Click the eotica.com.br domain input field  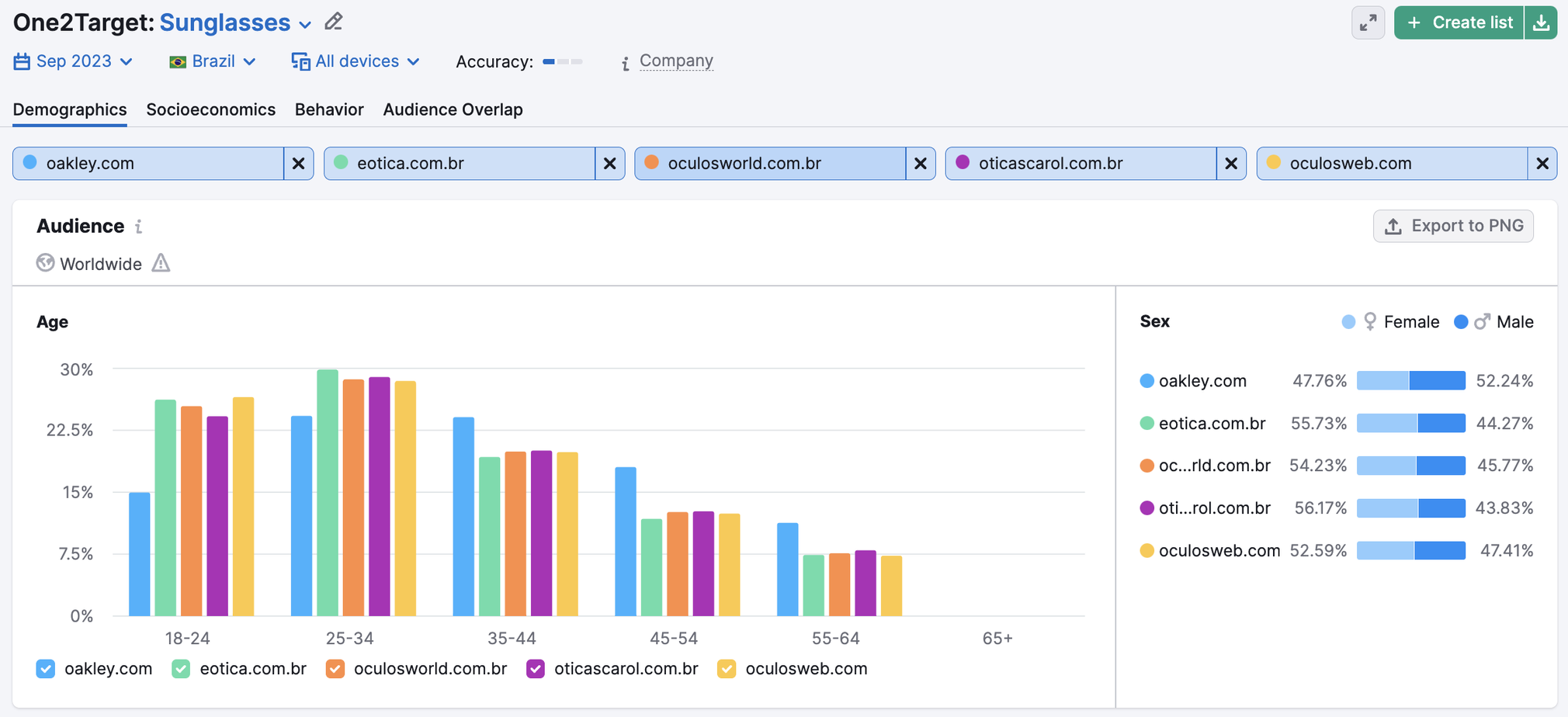[x=460, y=164]
